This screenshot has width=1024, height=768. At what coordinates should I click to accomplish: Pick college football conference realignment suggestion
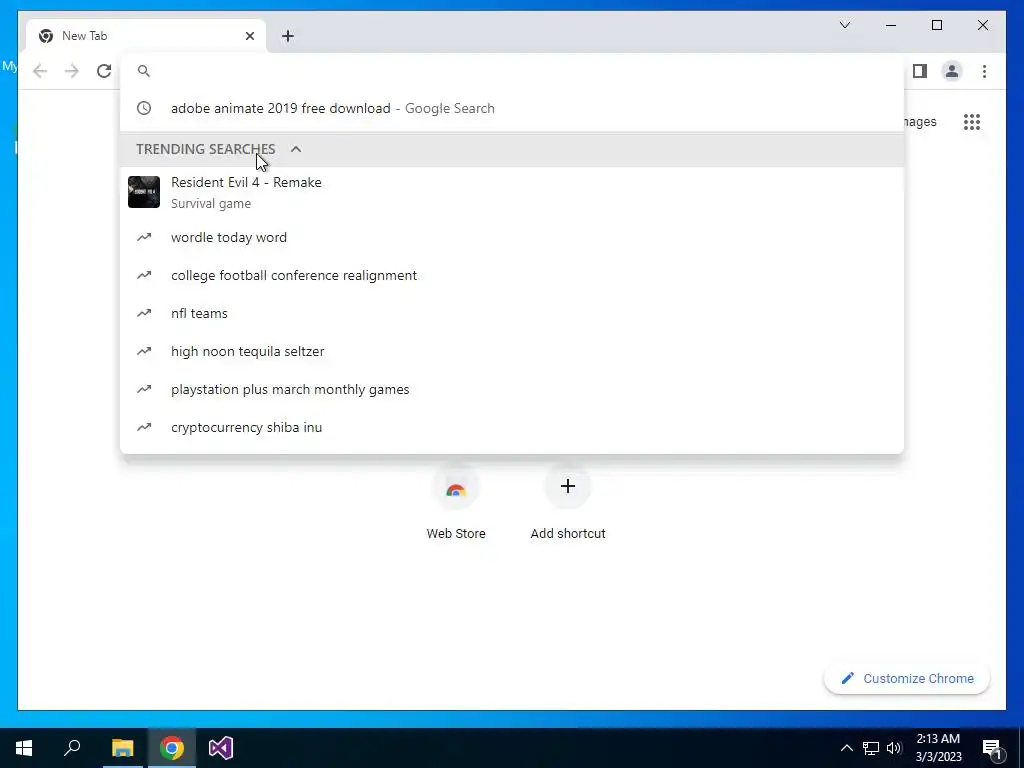(x=512, y=276)
